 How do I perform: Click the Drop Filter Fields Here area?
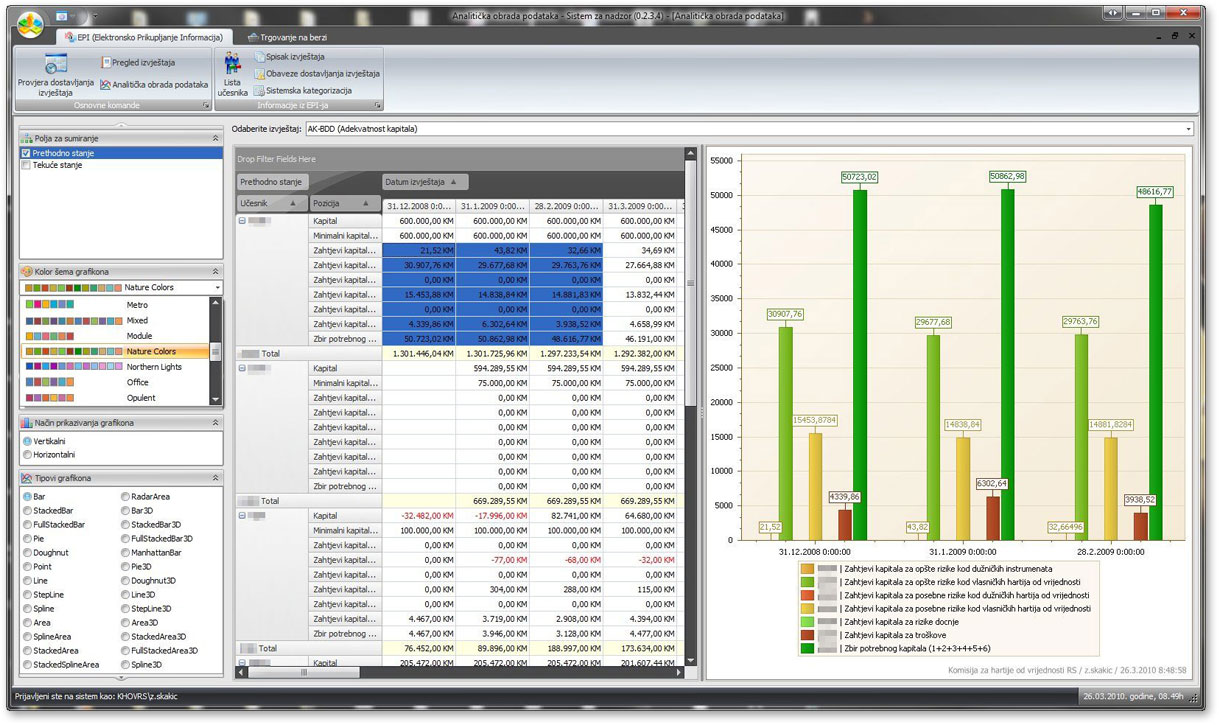[277, 159]
